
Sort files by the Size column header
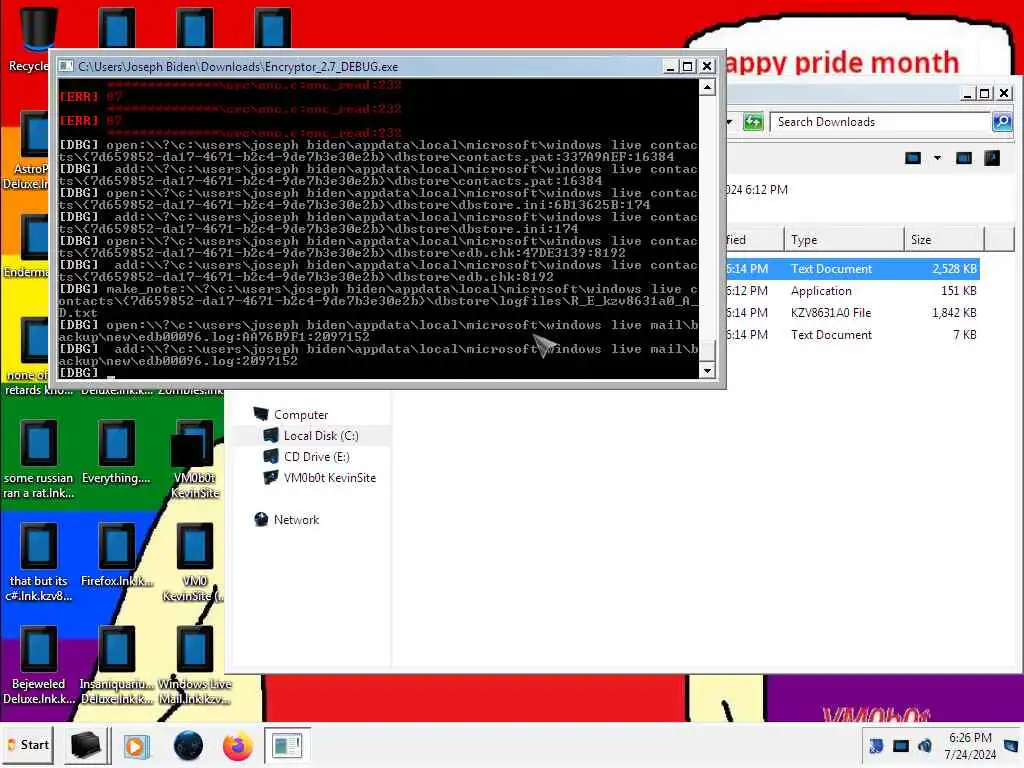click(944, 240)
